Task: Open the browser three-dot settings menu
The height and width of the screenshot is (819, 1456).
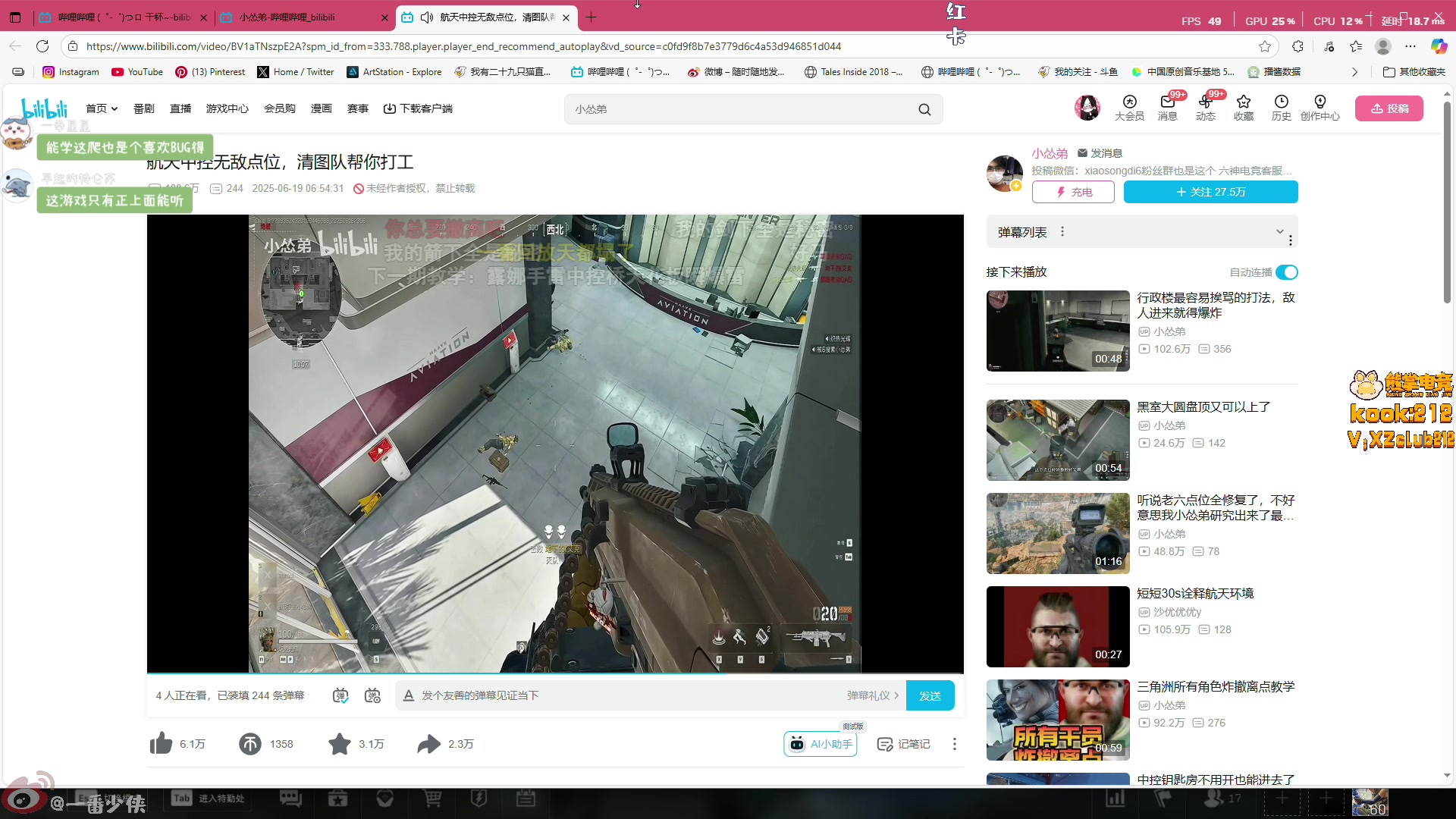Action: click(x=1410, y=46)
